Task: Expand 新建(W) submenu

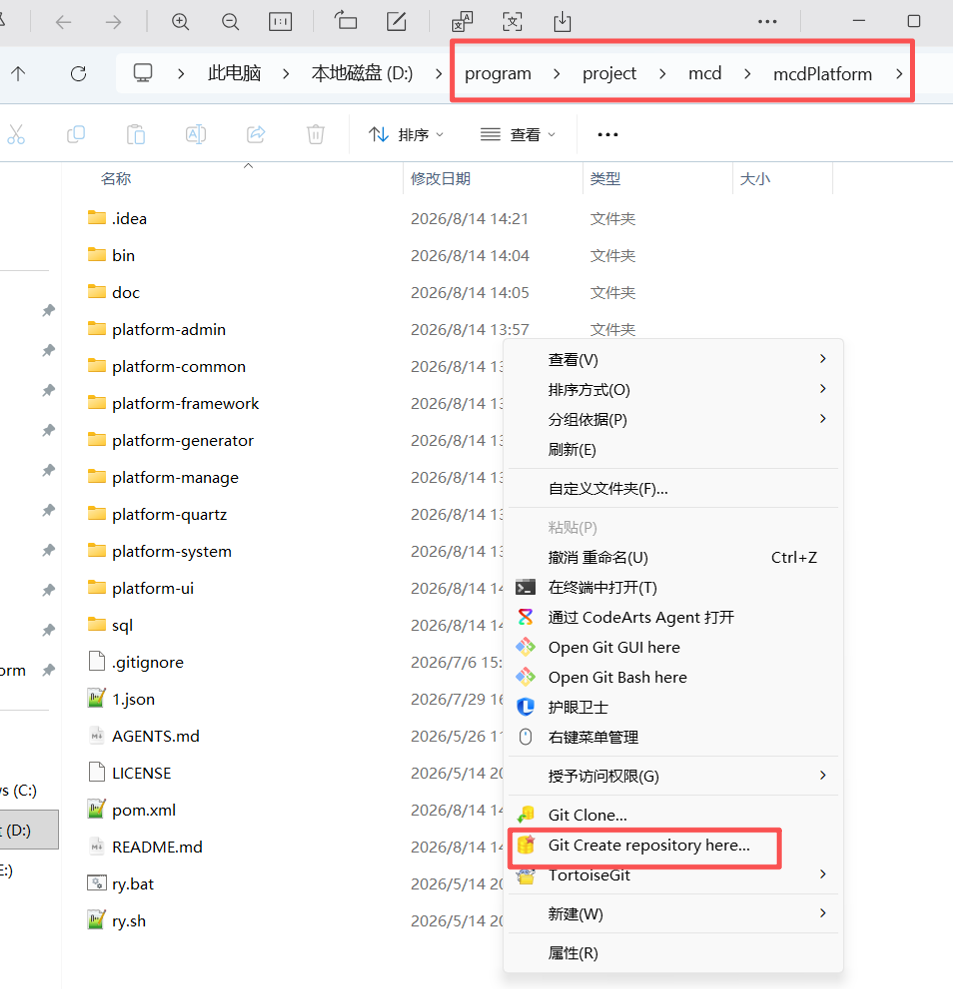Action: pos(822,913)
